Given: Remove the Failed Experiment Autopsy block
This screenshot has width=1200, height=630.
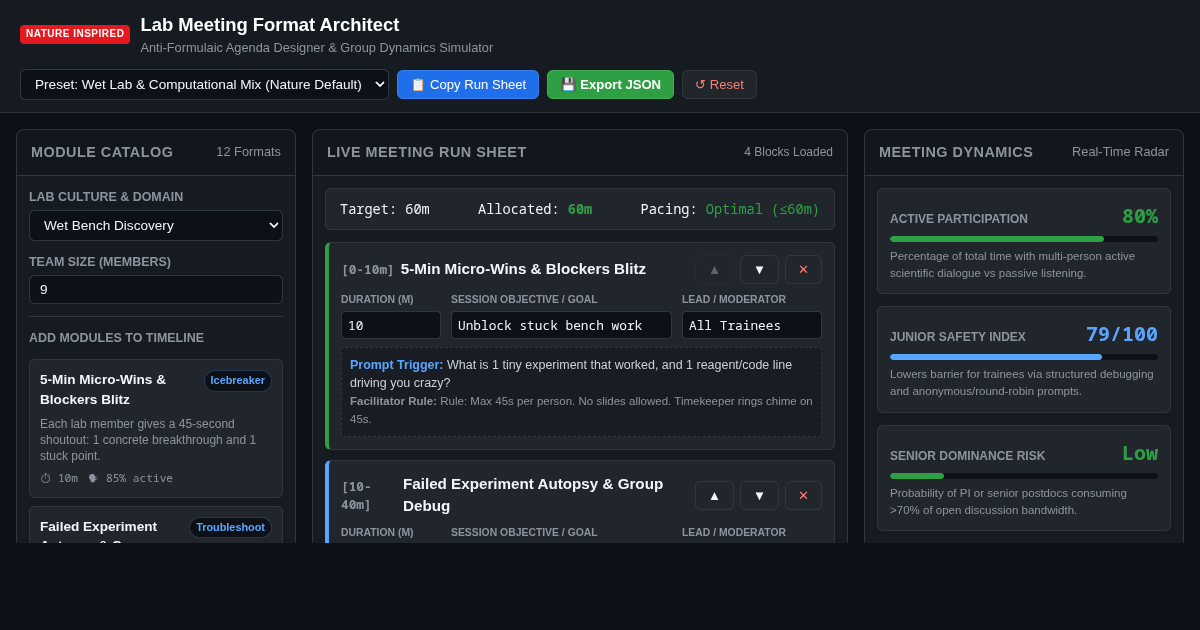Looking at the screenshot, I should [803, 495].
